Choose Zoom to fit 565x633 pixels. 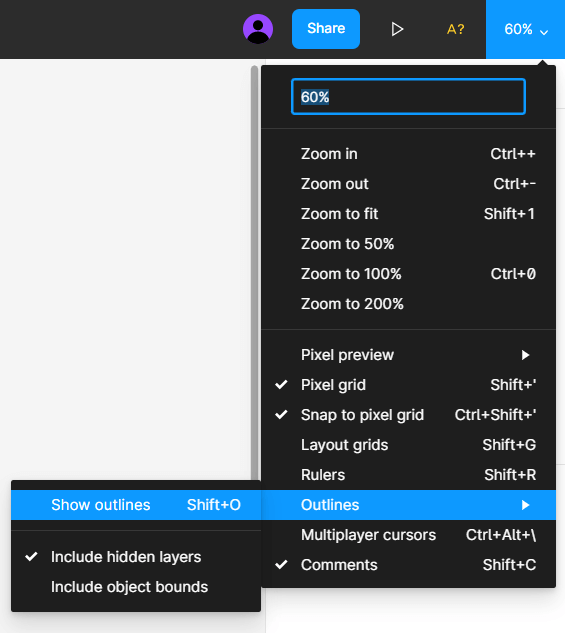pyautogui.click(x=408, y=214)
